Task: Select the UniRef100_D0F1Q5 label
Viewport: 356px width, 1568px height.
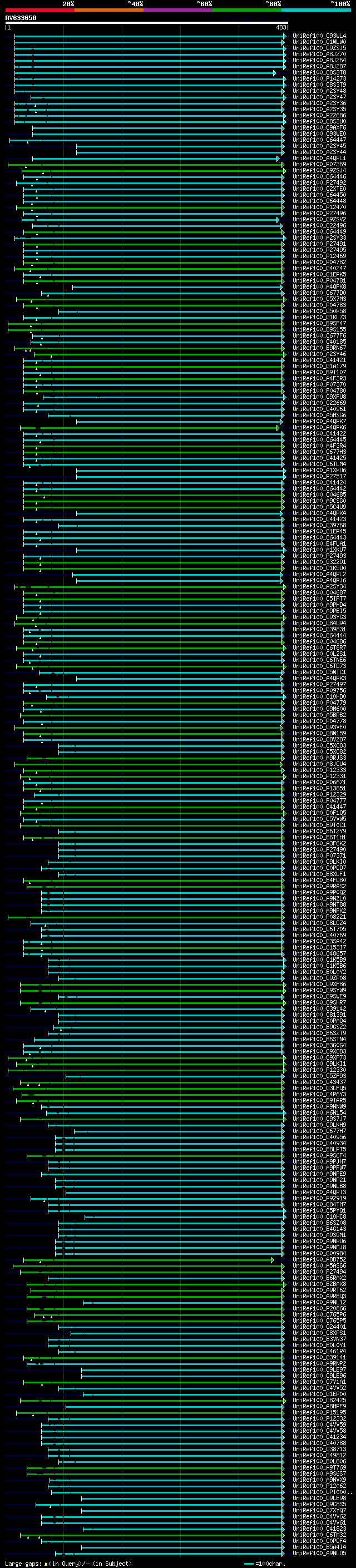Action: click(x=319, y=813)
